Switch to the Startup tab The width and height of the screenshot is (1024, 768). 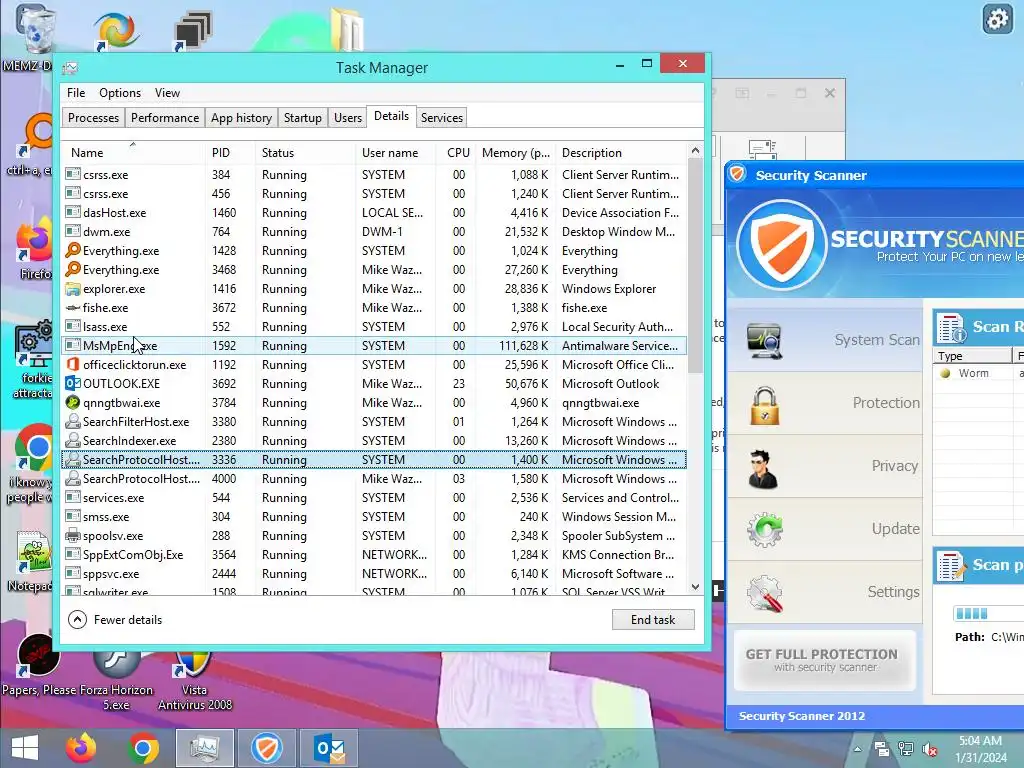click(x=302, y=118)
